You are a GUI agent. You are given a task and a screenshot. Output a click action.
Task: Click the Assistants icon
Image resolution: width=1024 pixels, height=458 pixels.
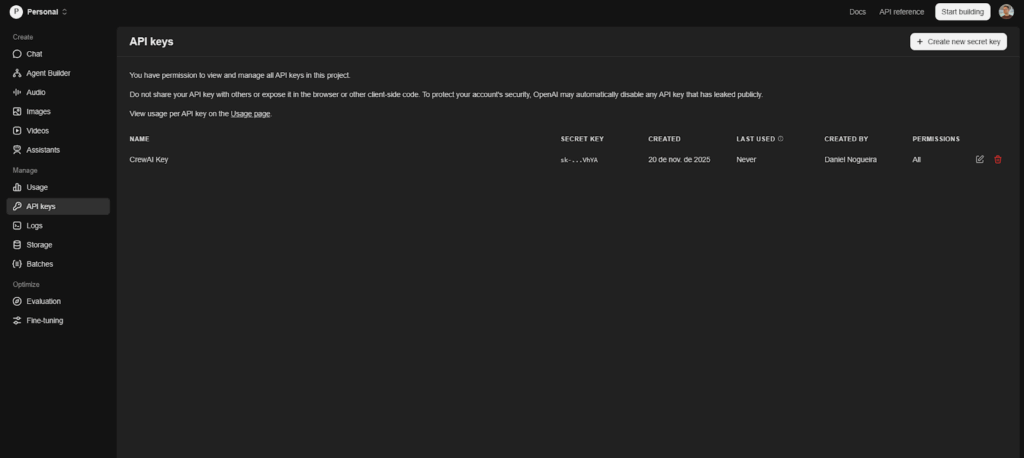click(17, 150)
